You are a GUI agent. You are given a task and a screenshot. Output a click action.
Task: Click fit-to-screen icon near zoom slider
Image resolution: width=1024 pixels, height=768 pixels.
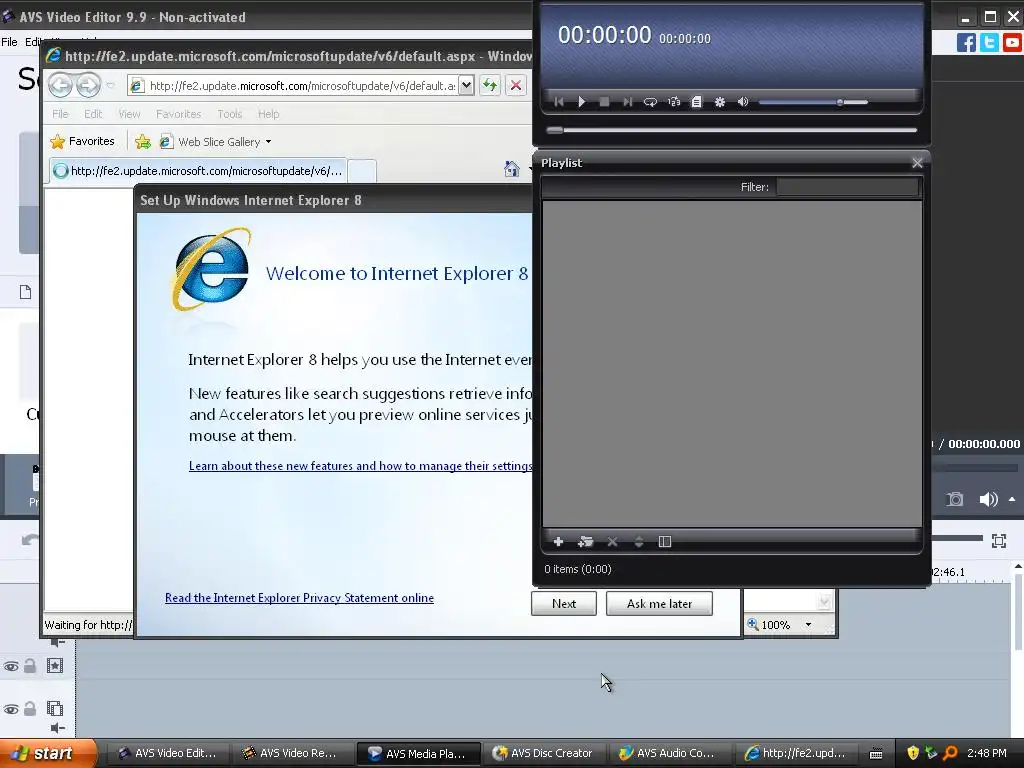coord(999,541)
